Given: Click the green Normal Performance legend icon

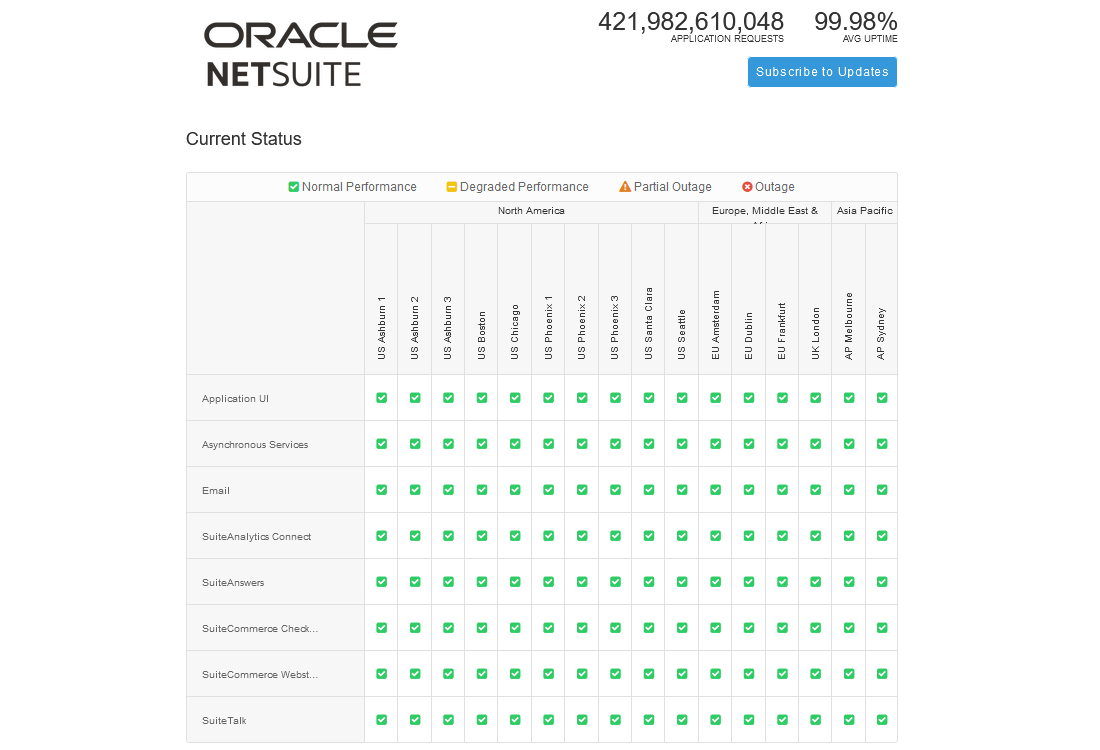Looking at the screenshot, I should [x=294, y=187].
